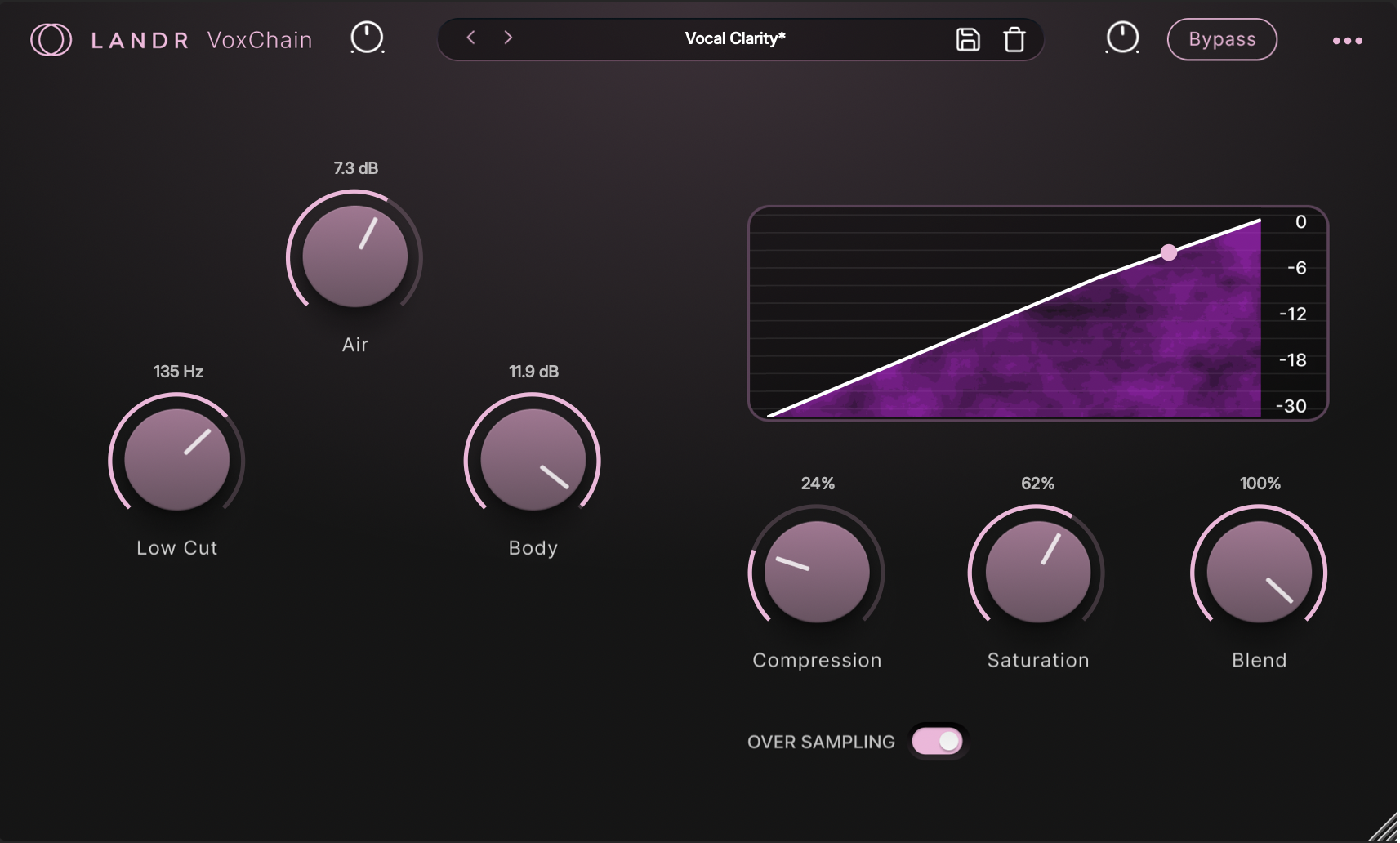Click the 7.3 dB Air value
1400x843 pixels.
point(356,168)
